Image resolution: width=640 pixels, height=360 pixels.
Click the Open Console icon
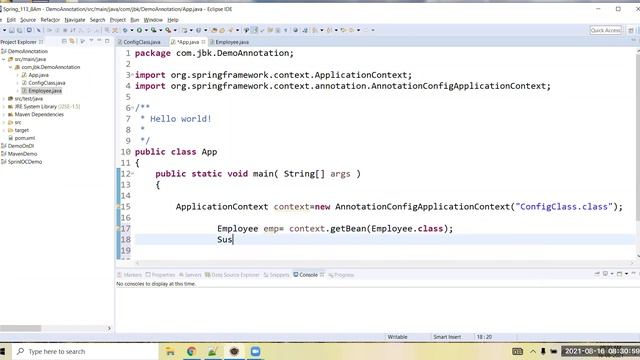[619, 273]
